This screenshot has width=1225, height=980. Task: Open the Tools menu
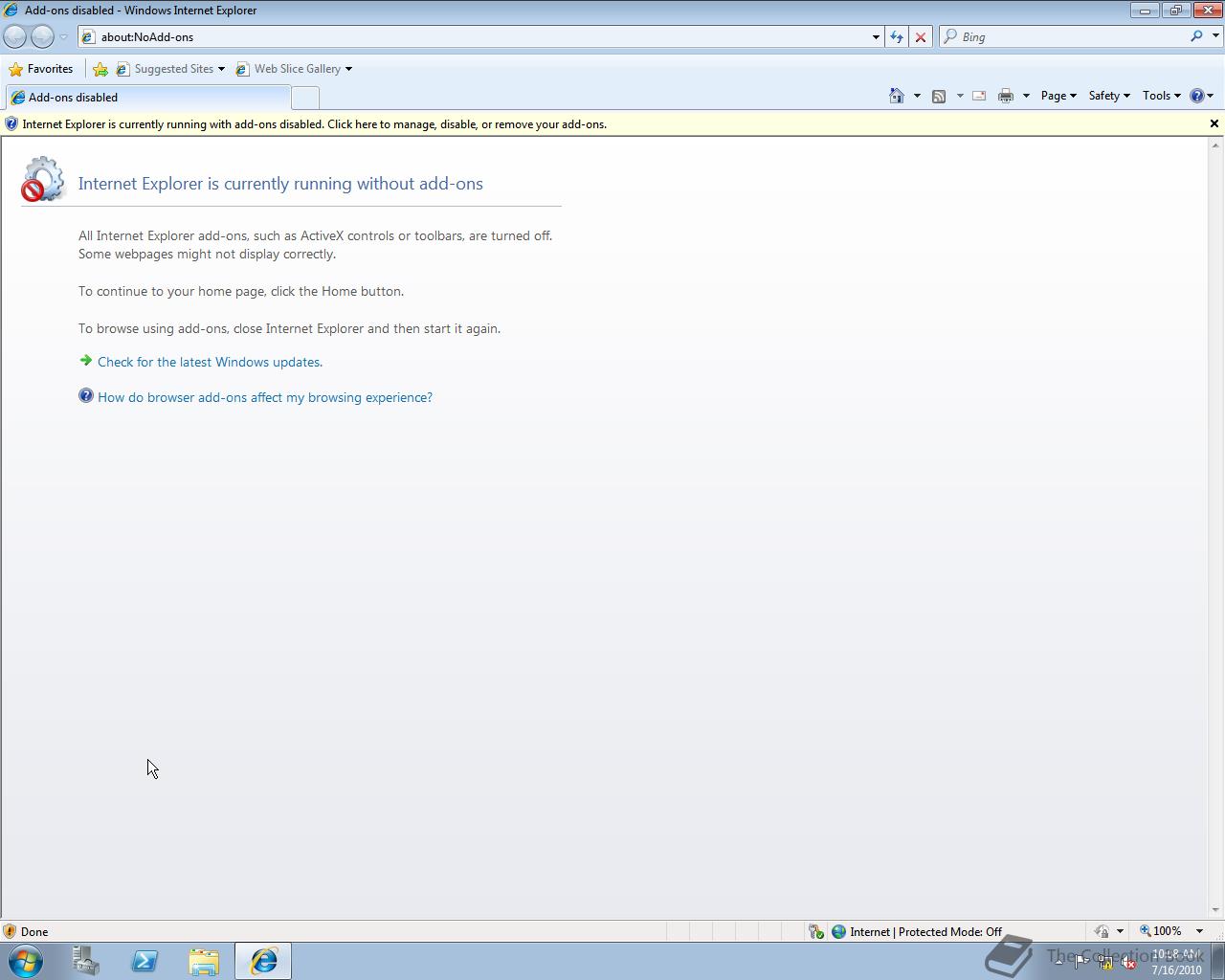pos(1161,96)
